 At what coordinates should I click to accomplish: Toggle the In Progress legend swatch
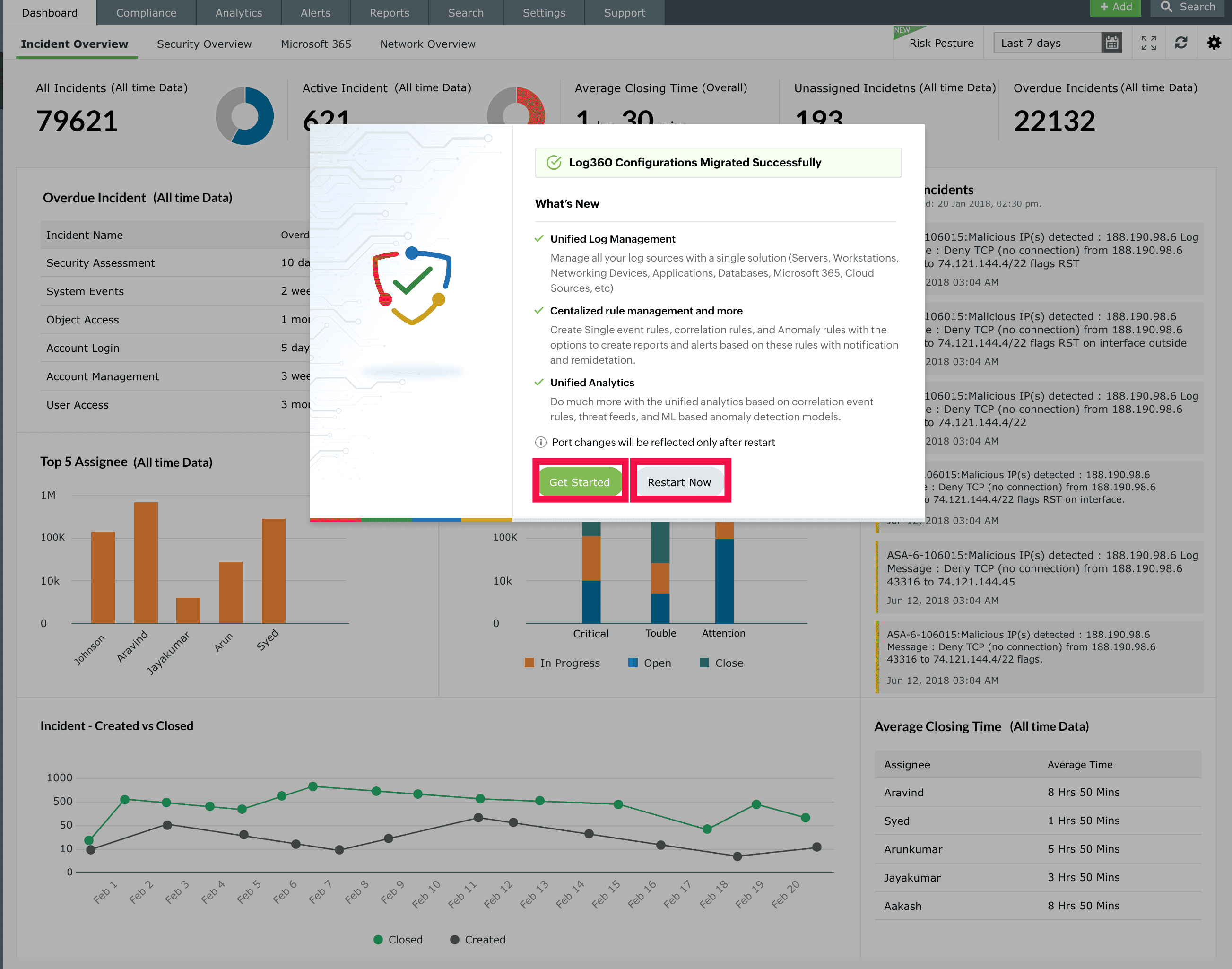click(530, 663)
